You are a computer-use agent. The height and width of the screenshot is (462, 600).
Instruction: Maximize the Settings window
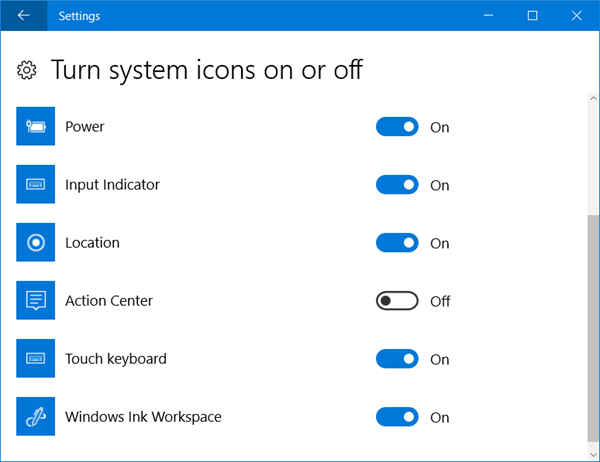pyautogui.click(x=532, y=16)
